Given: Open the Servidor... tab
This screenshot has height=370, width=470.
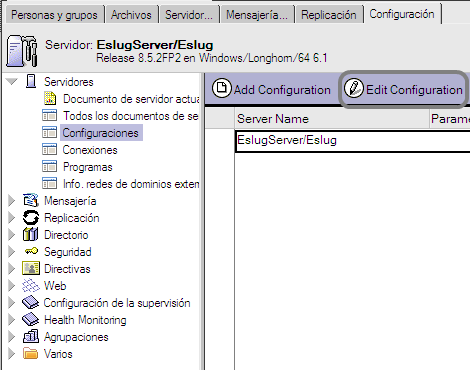Looking at the screenshot, I should pos(189,15).
